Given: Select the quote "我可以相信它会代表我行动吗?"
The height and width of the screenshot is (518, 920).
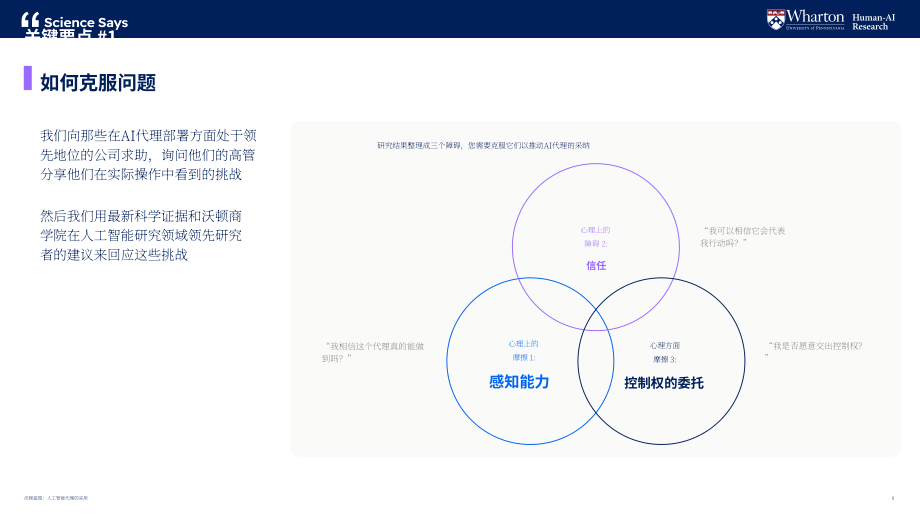Looking at the screenshot, I should (x=743, y=237).
